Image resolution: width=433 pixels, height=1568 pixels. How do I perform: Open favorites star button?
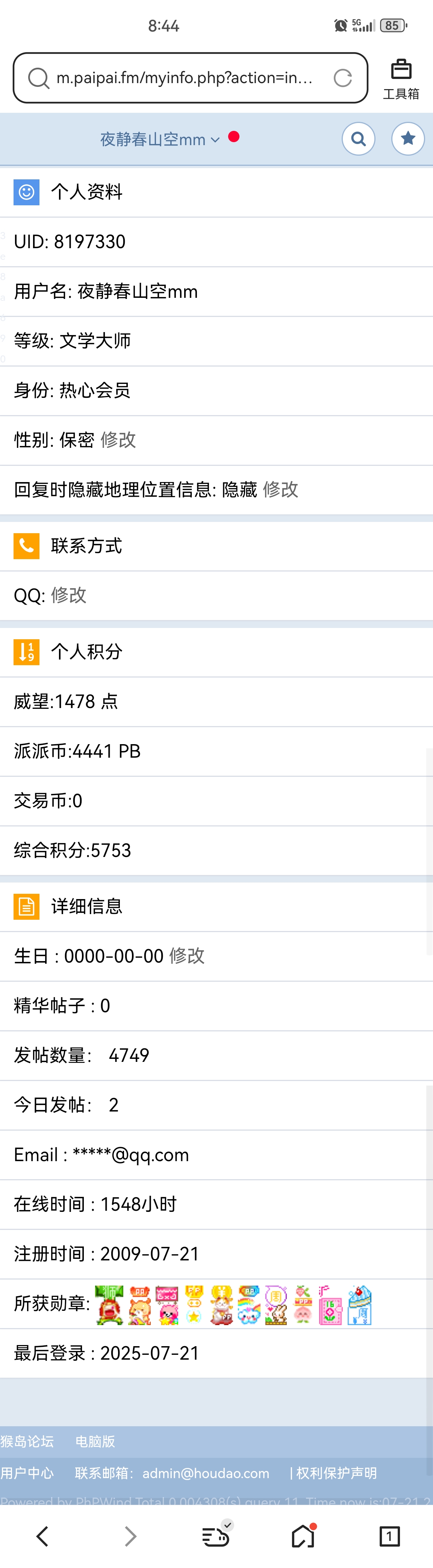(x=408, y=139)
